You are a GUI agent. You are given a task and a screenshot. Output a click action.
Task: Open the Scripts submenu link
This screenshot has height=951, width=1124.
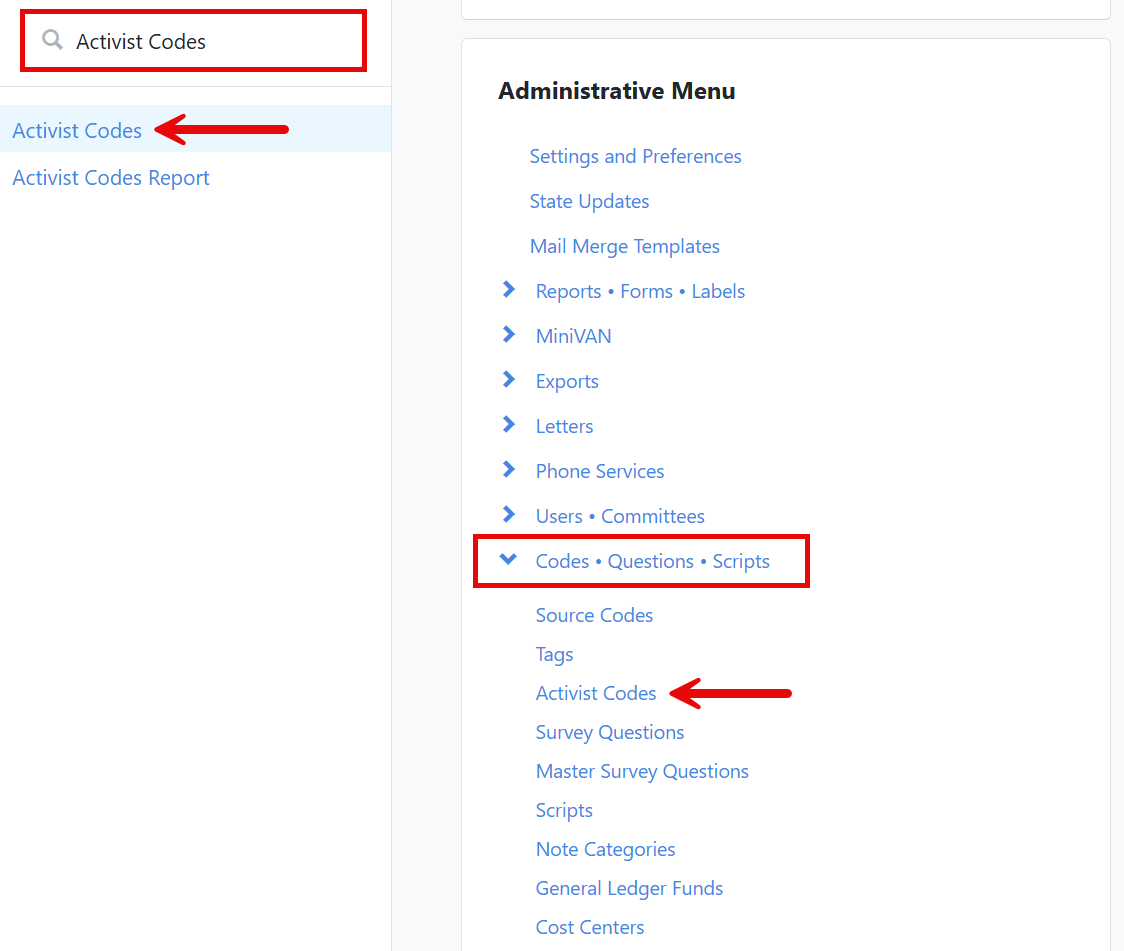564,811
